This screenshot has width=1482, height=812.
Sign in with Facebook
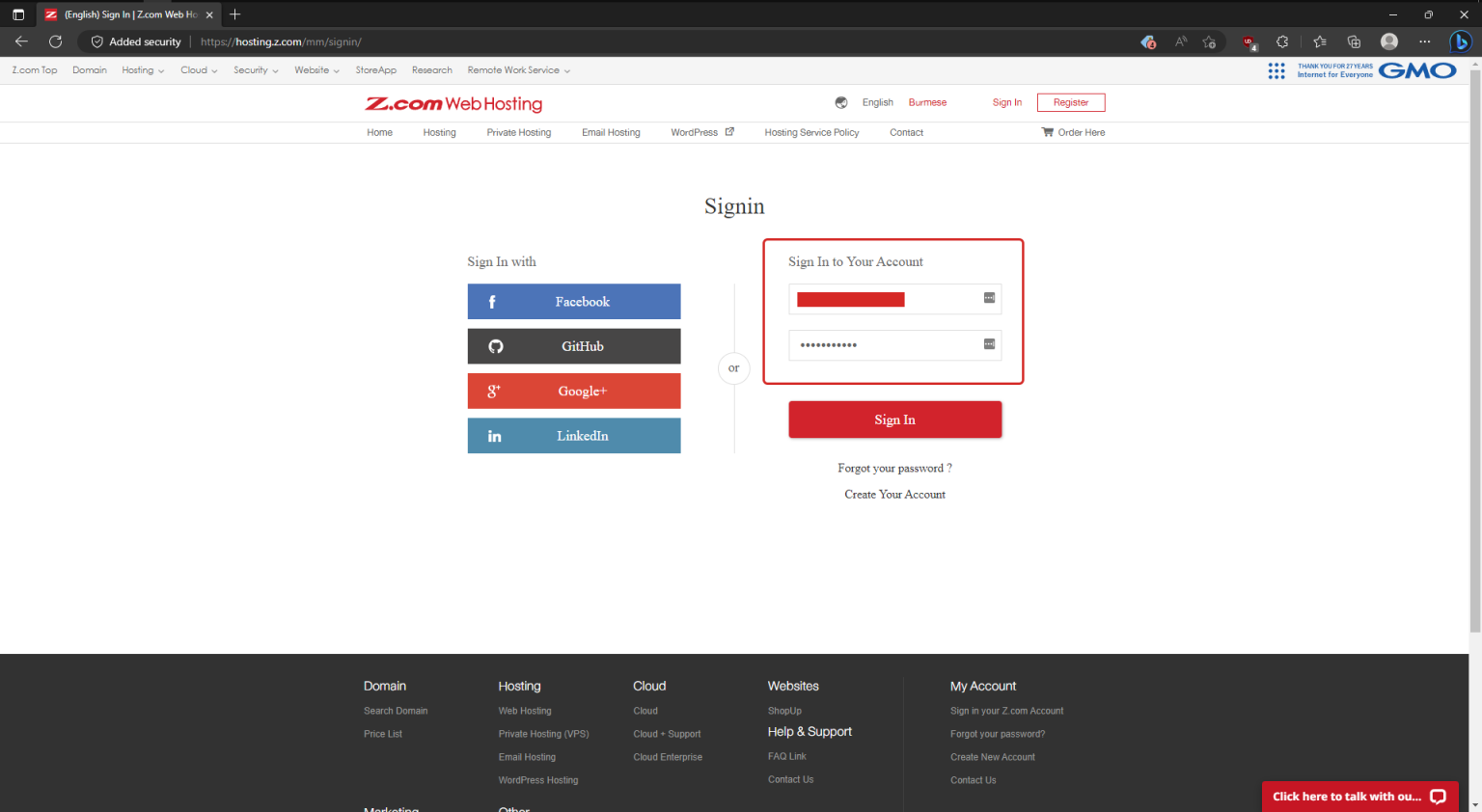[x=574, y=302]
